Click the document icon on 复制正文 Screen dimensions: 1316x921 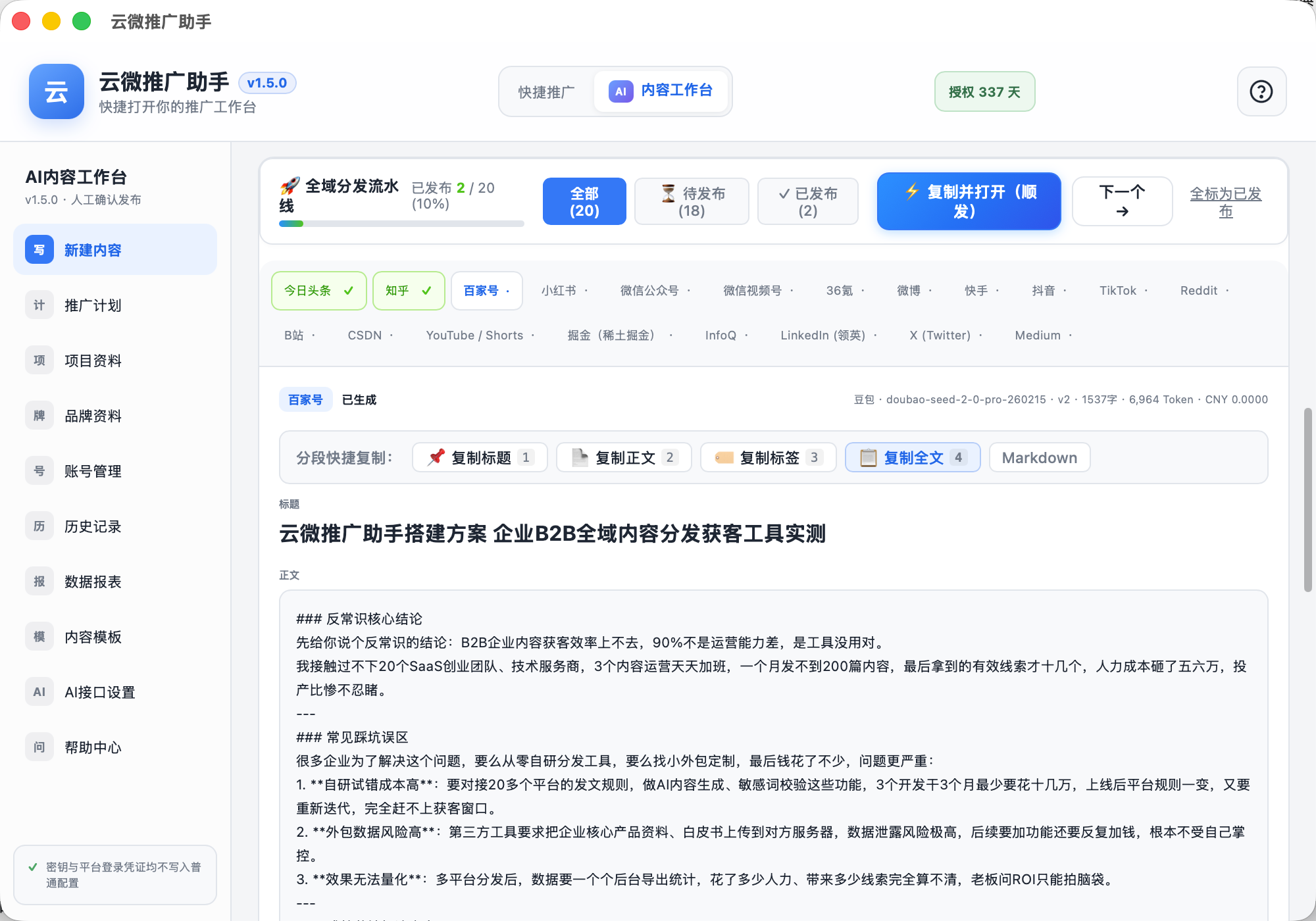580,457
